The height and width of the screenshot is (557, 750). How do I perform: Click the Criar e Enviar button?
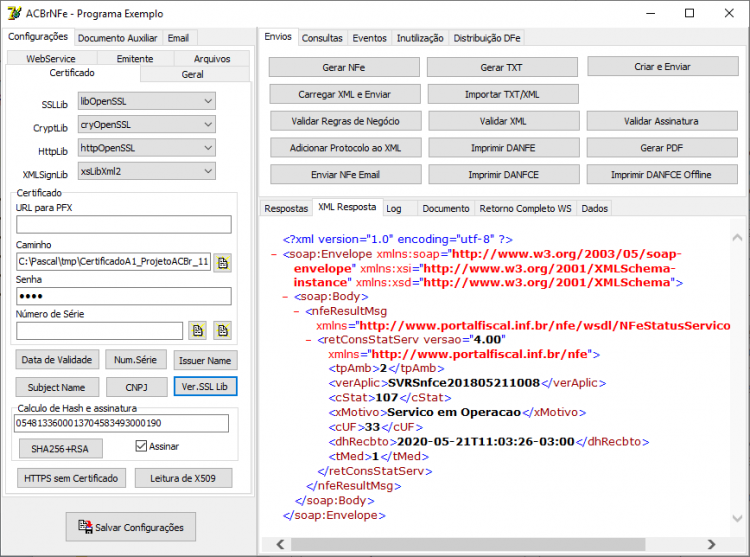coord(662,66)
